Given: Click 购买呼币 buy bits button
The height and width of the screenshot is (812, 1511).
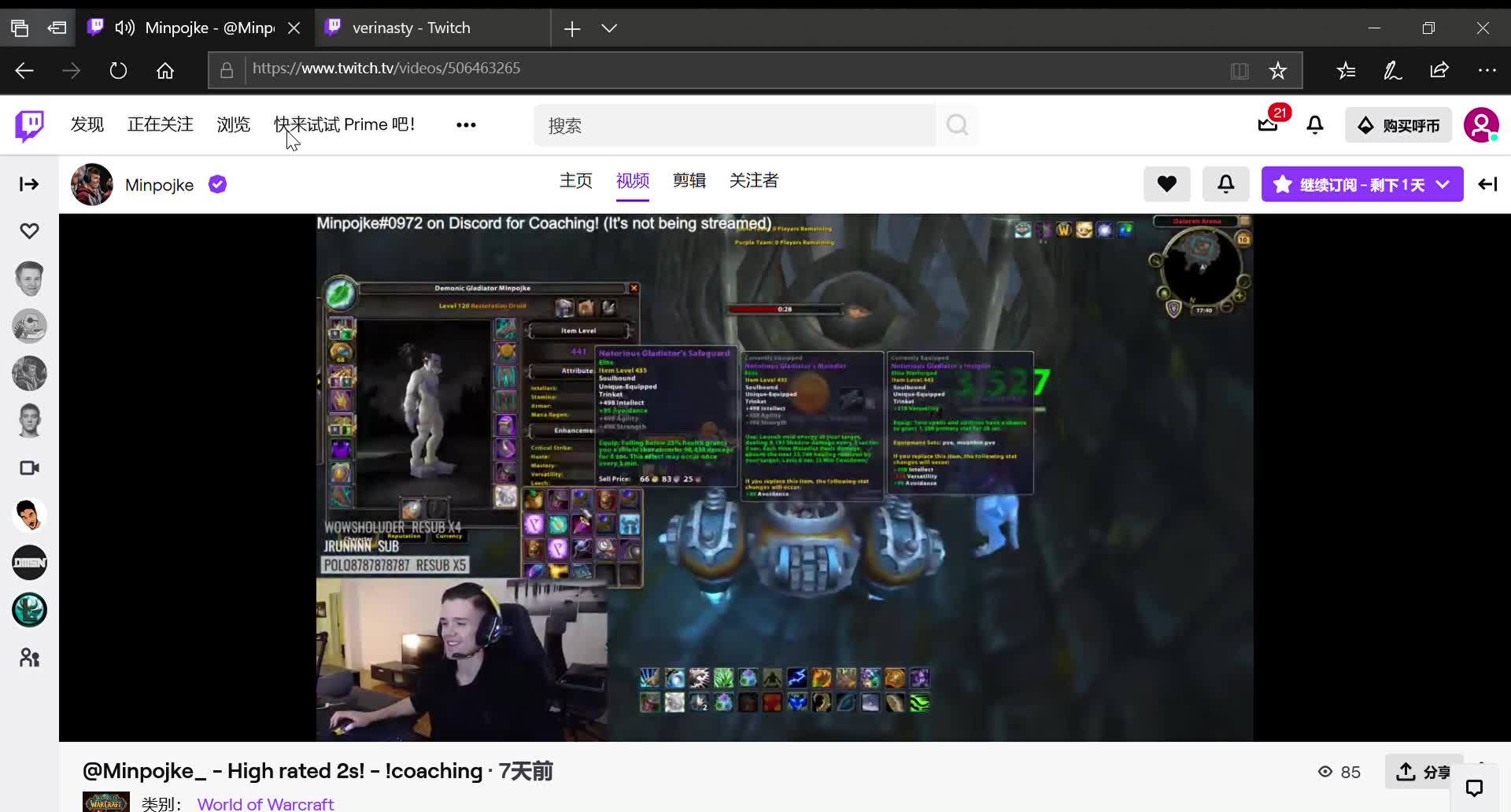Looking at the screenshot, I should pos(1398,125).
